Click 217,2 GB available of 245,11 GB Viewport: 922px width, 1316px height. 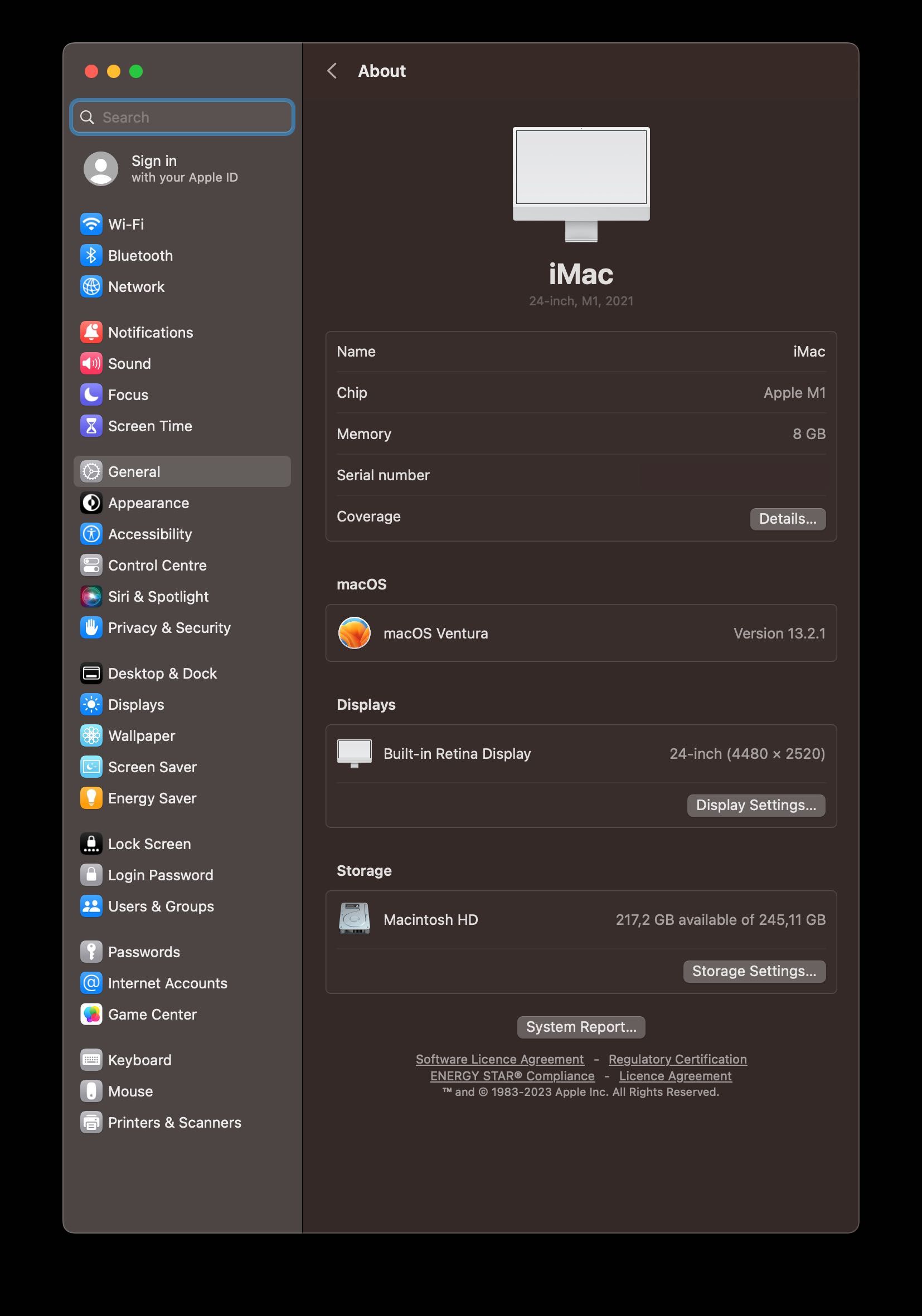click(721, 920)
